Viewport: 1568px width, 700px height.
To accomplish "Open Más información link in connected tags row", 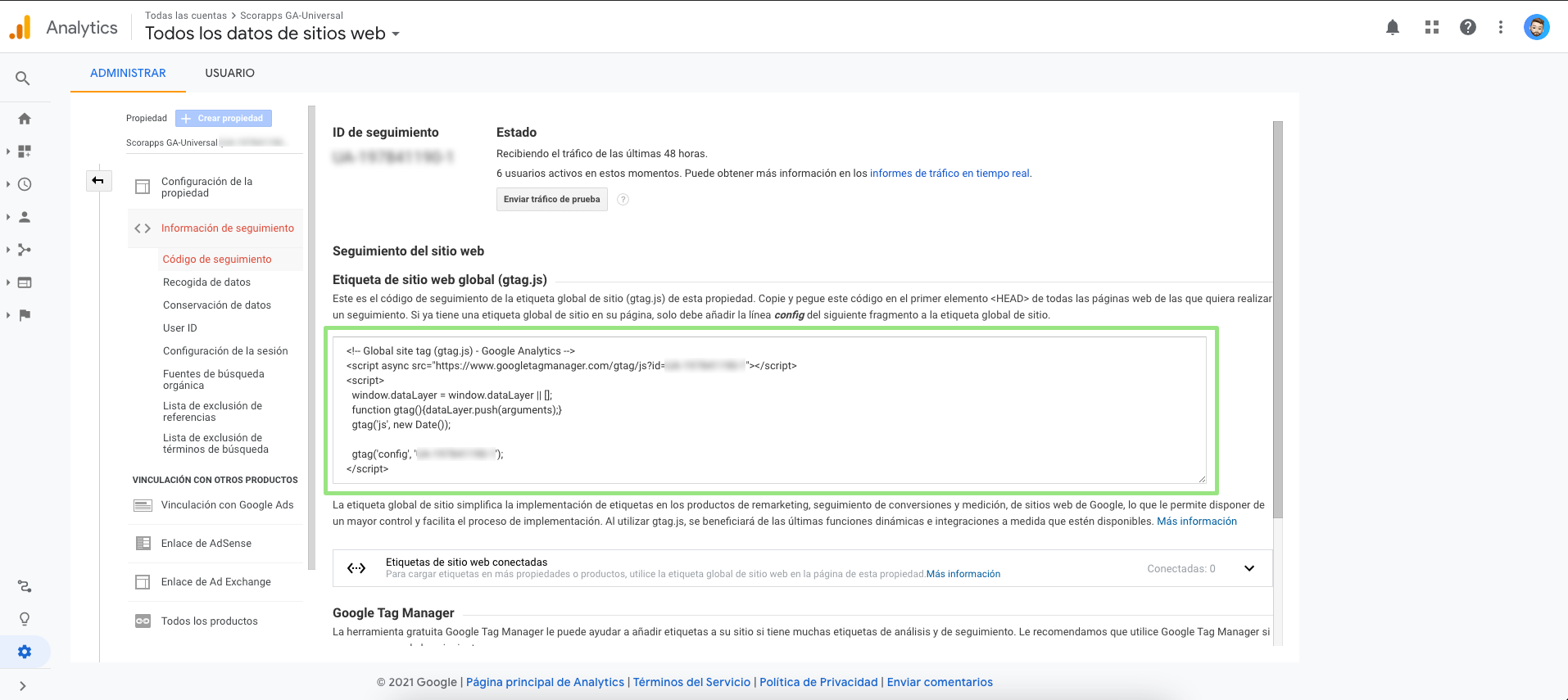I will click(963, 574).
